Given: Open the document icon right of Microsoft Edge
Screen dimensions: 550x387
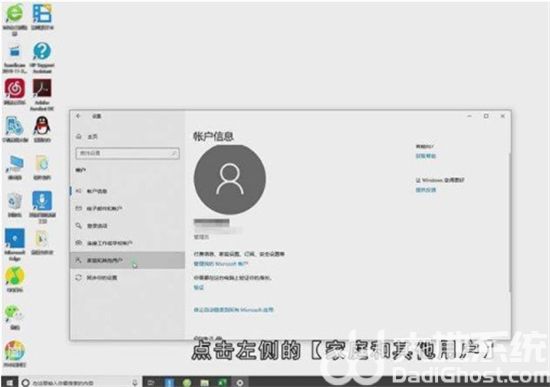Looking at the screenshot, I should point(42,239).
